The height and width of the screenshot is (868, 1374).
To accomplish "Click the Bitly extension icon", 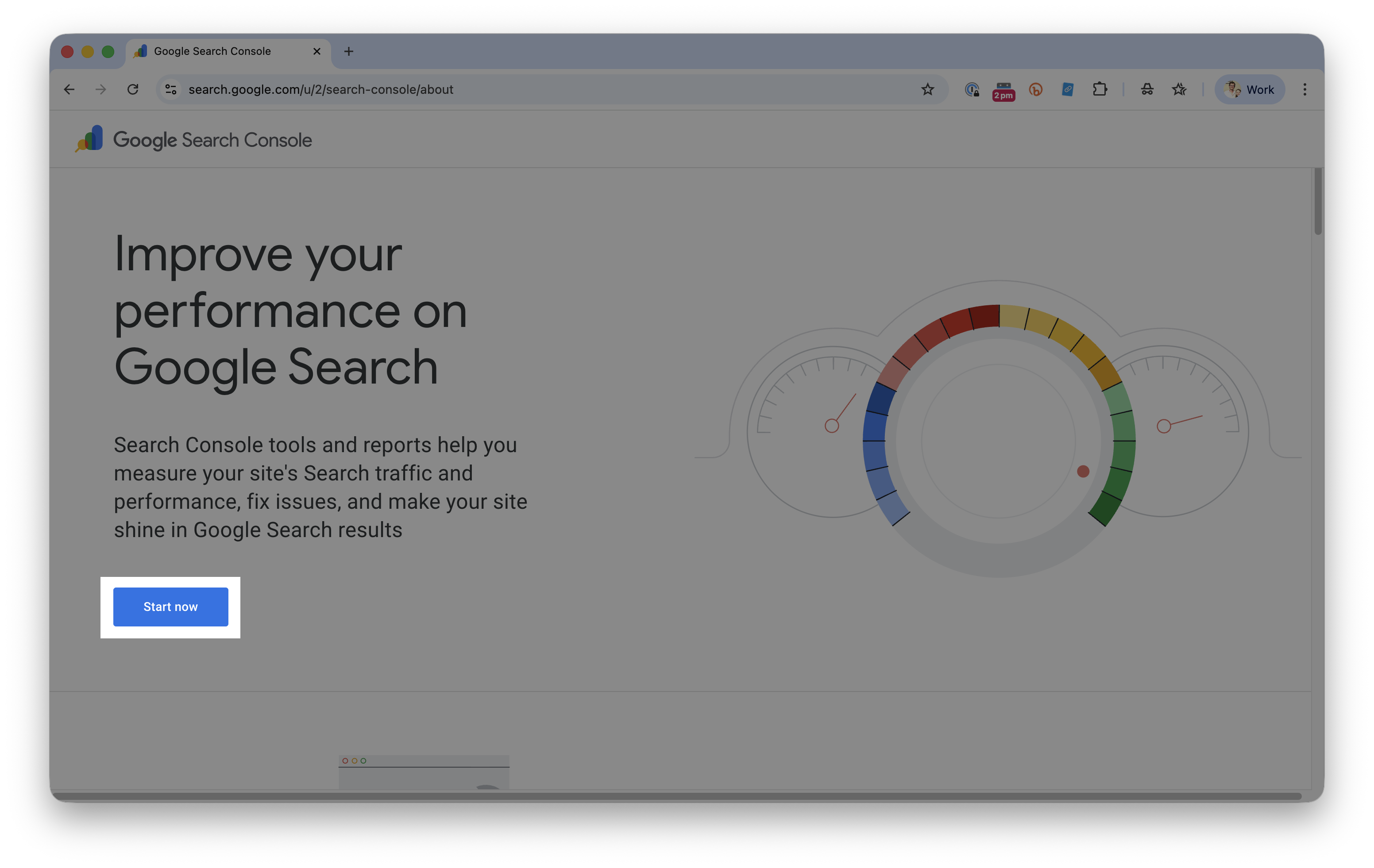I will pyautogui.click(x=1036, y=89).
